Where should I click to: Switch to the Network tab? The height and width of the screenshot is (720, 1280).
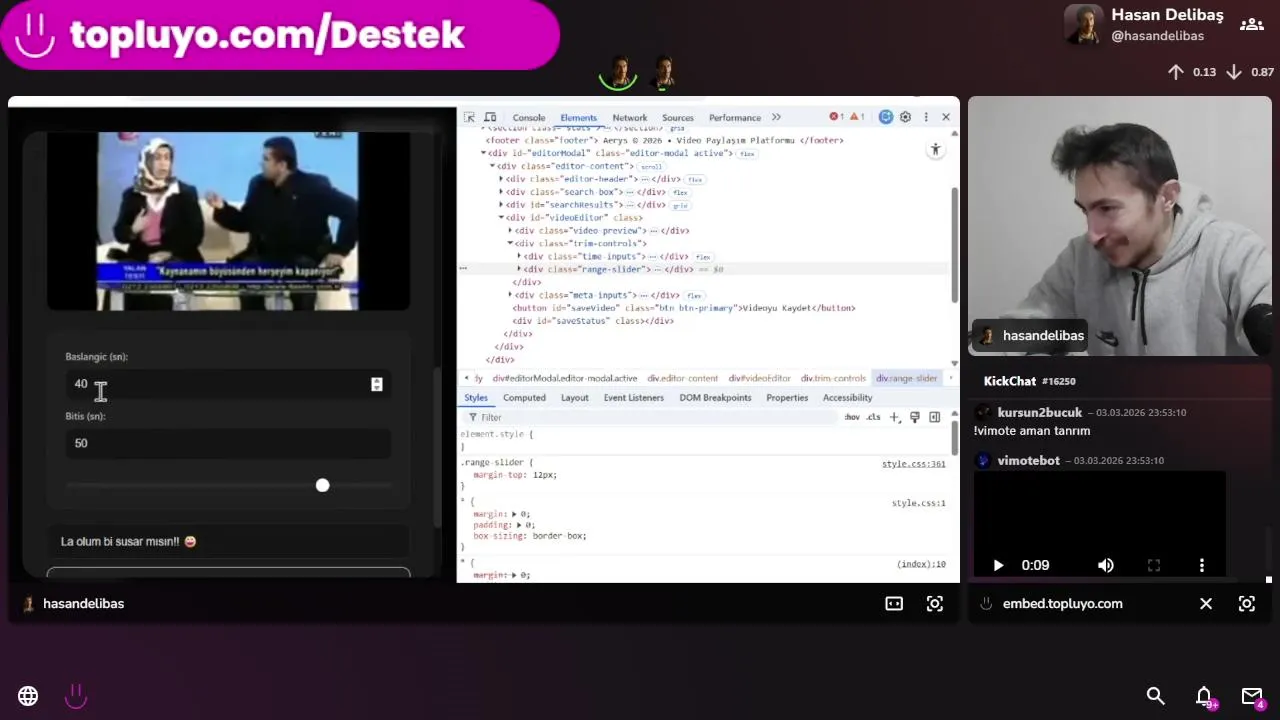[630, 118]
